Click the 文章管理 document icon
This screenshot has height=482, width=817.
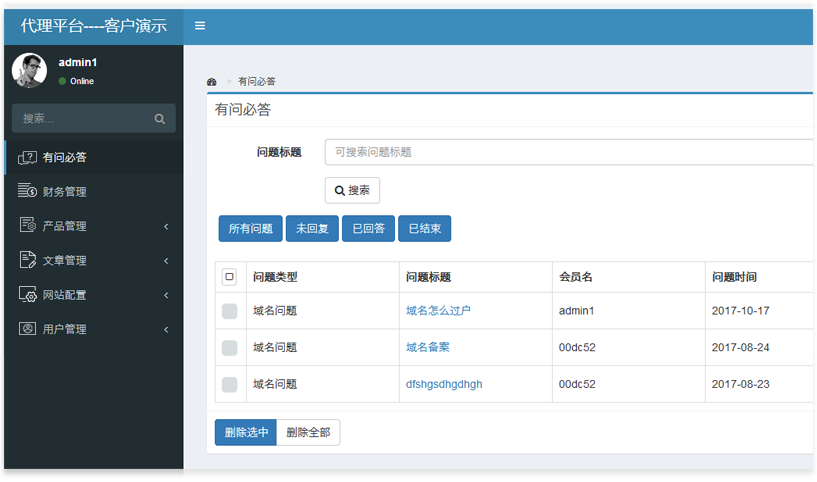[27, 260]
